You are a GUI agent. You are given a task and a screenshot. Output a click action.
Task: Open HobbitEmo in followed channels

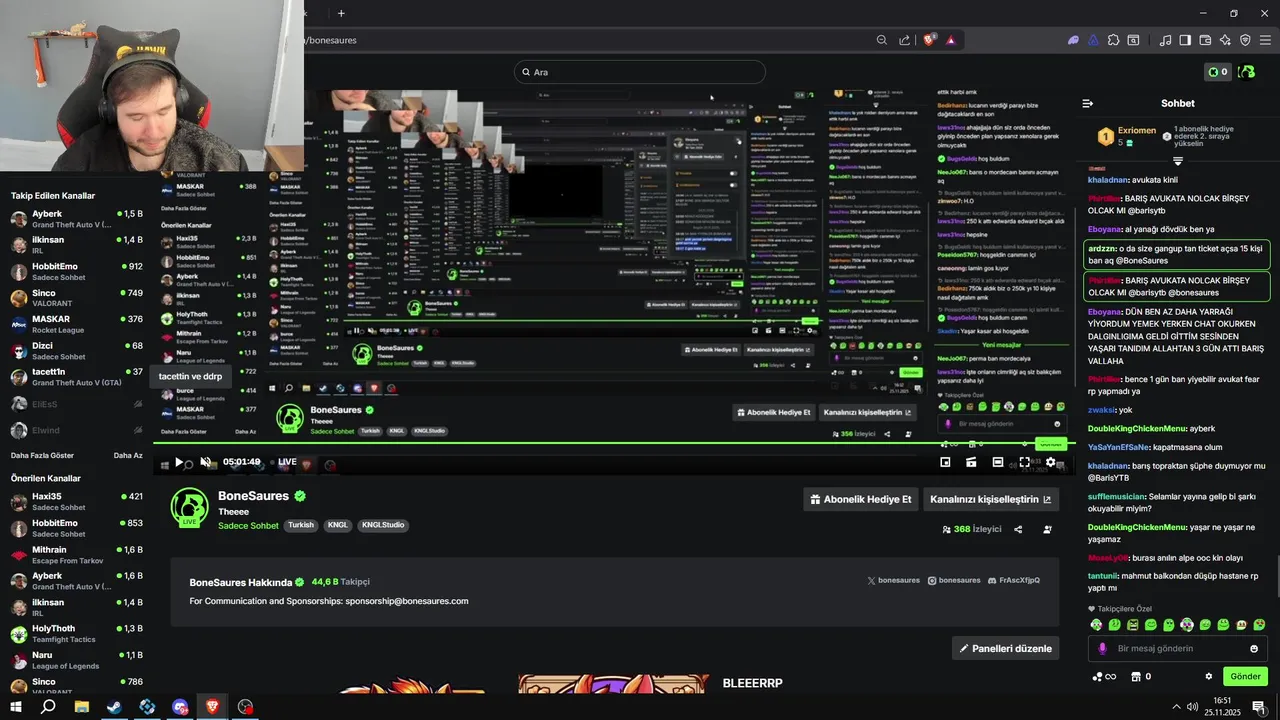coord(76,272)
